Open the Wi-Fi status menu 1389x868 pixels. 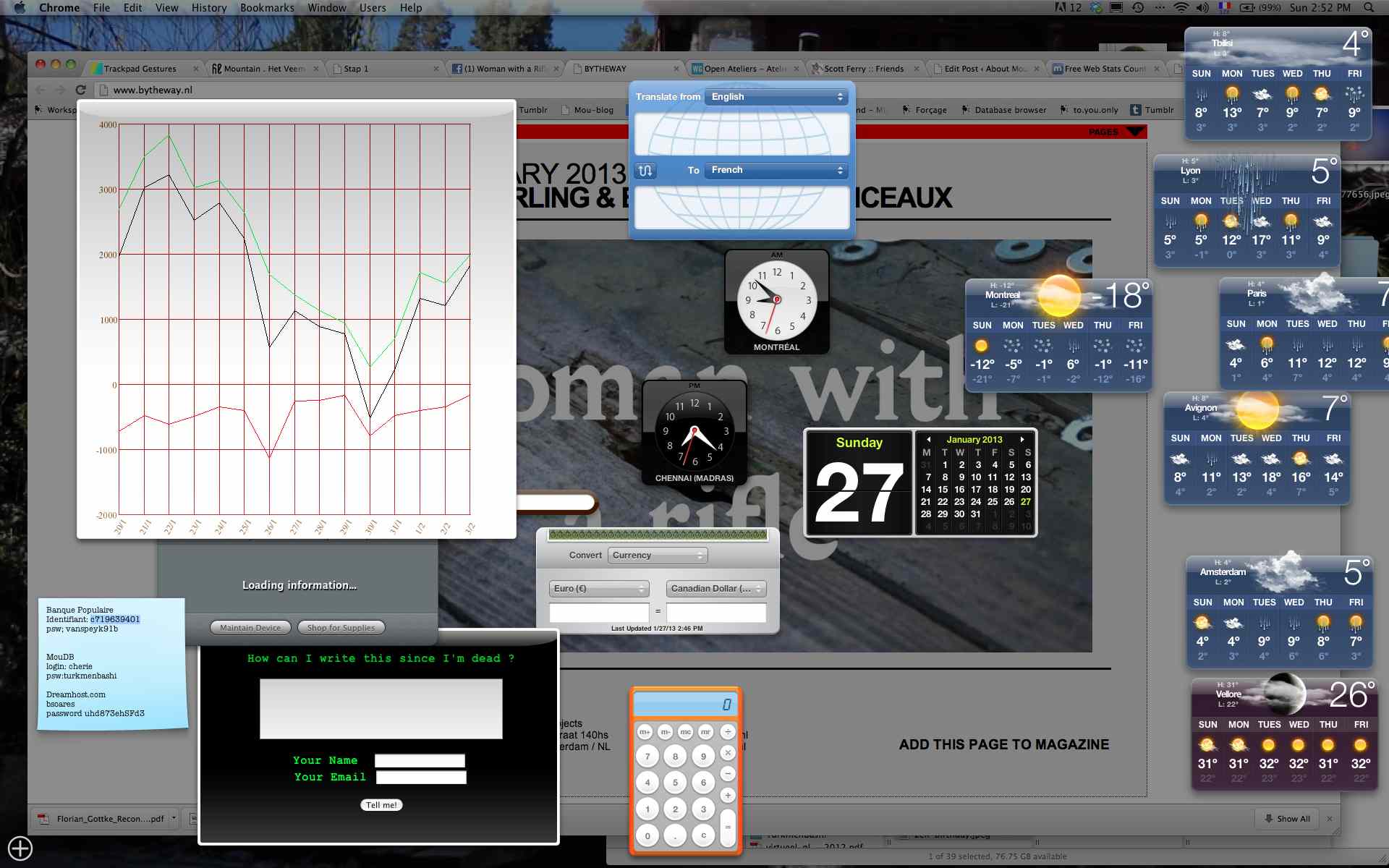coord(1181,7)
